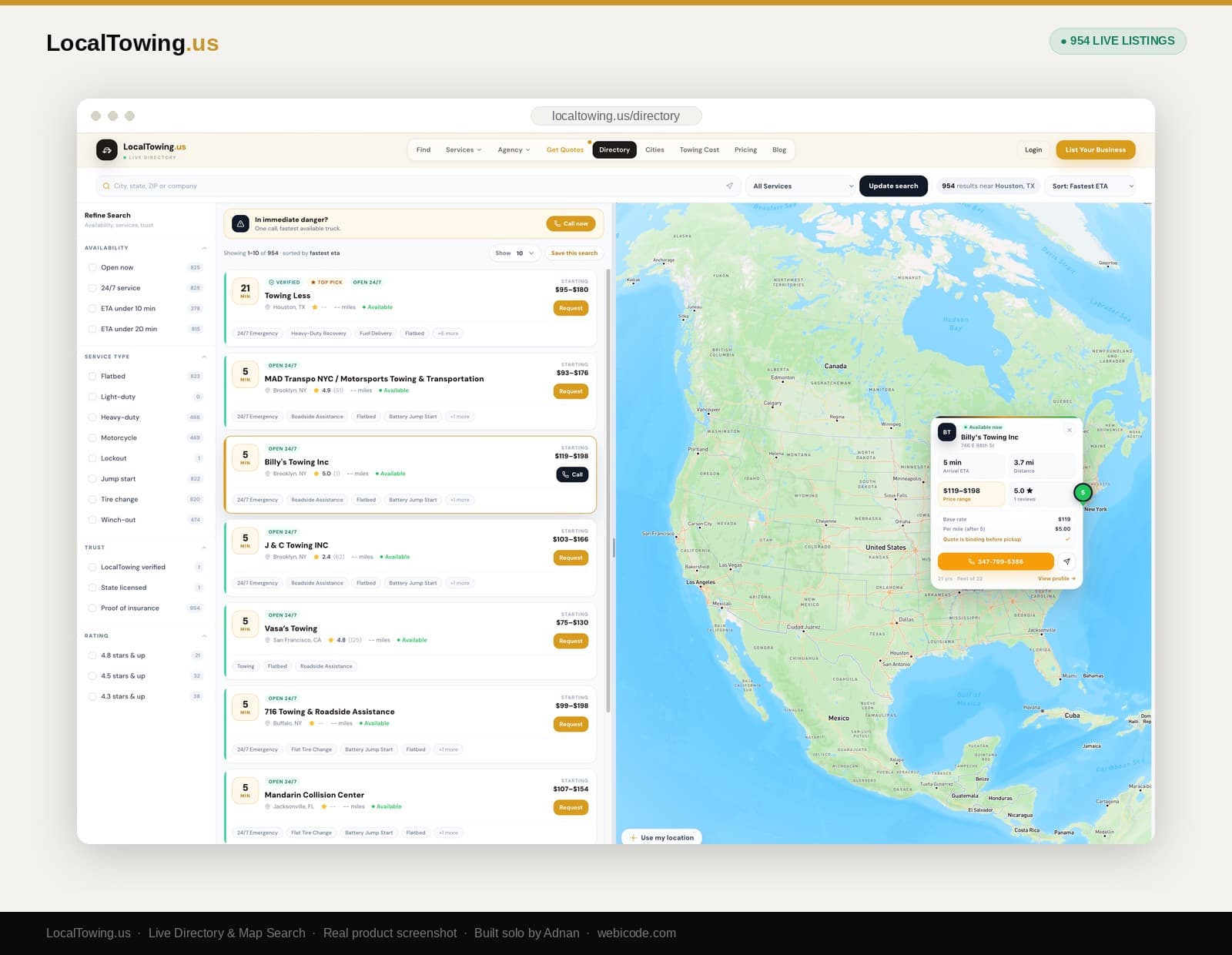Viewport: 1232px width, 955px height.
Task: Click the directions arrow icon in map popup
Action: click(1066, 561)
